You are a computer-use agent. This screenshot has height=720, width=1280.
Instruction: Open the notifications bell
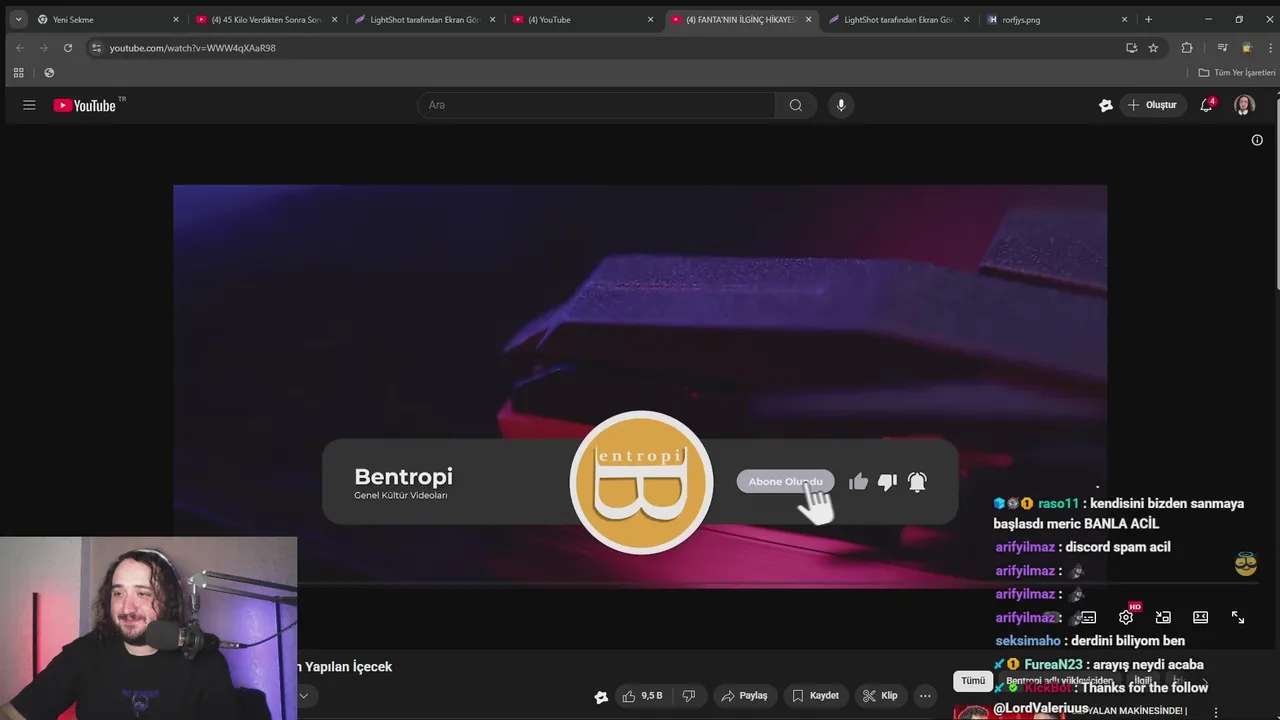(1206, 105)
